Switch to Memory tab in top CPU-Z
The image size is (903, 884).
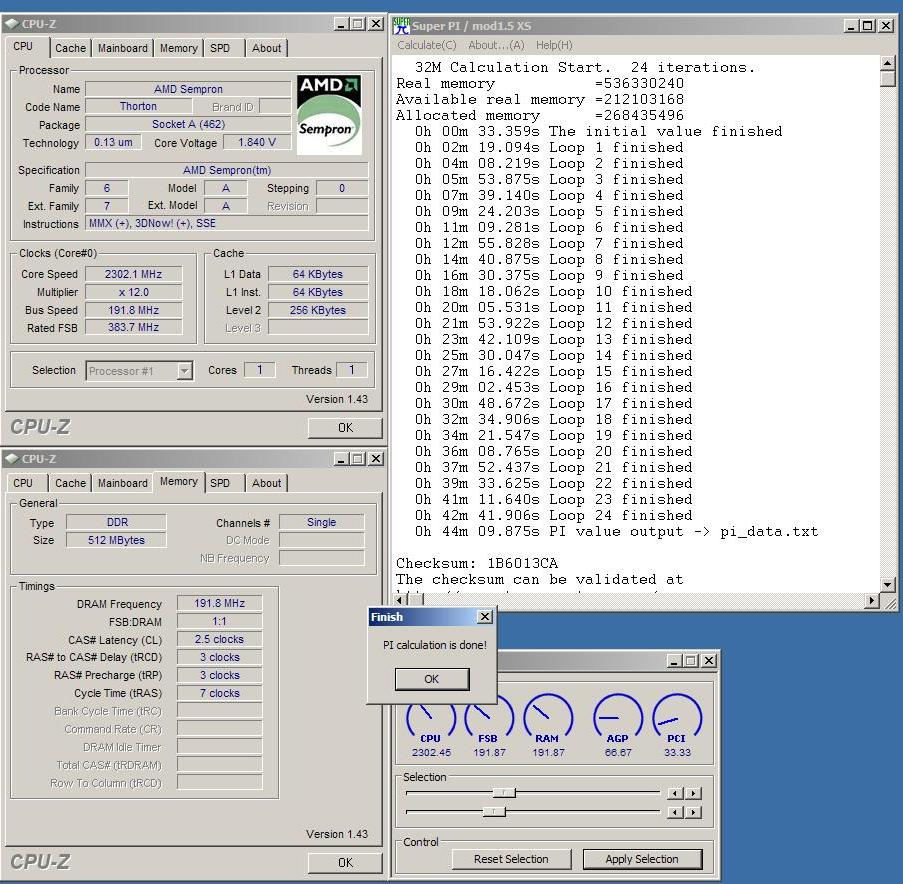point(179,48)
